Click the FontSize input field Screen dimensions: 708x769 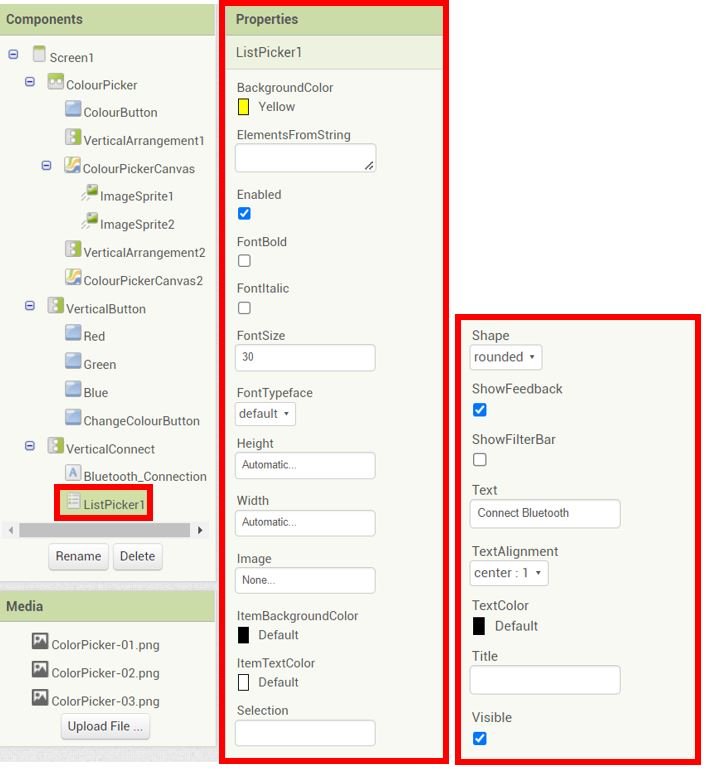click(x=305, y=358)
